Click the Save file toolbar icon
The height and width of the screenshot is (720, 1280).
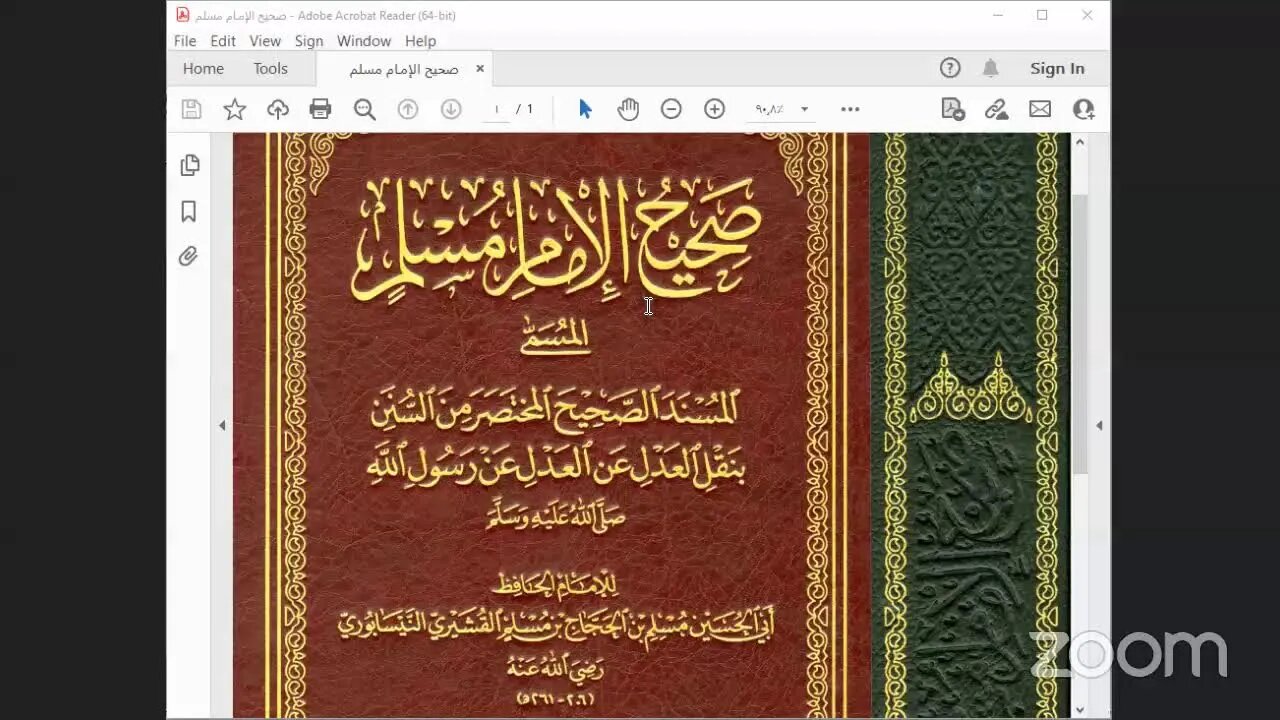pos(191,109)
